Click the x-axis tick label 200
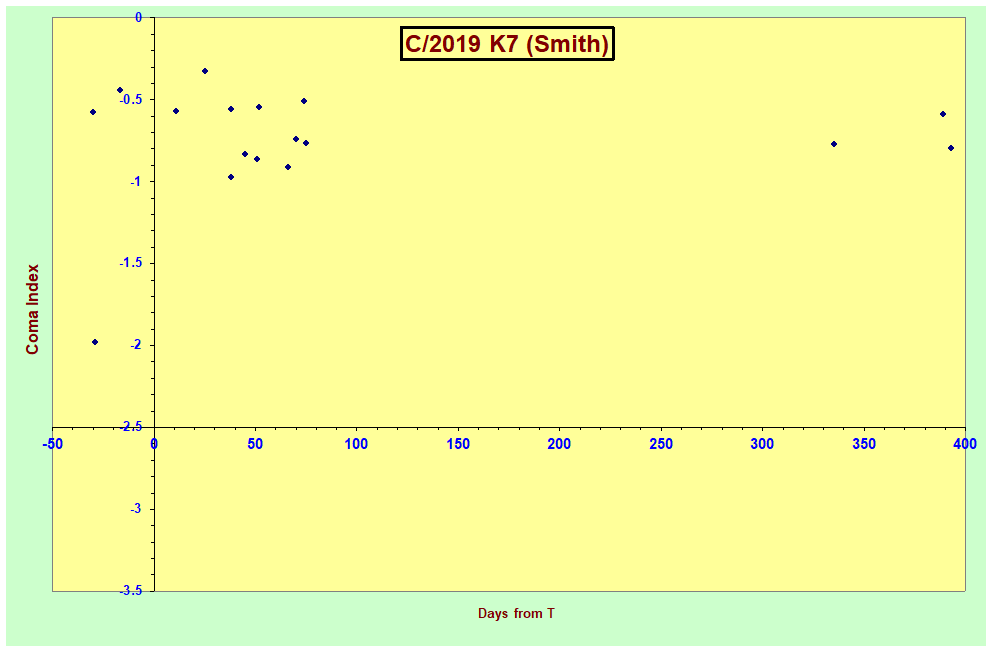 tap(559, 444)
